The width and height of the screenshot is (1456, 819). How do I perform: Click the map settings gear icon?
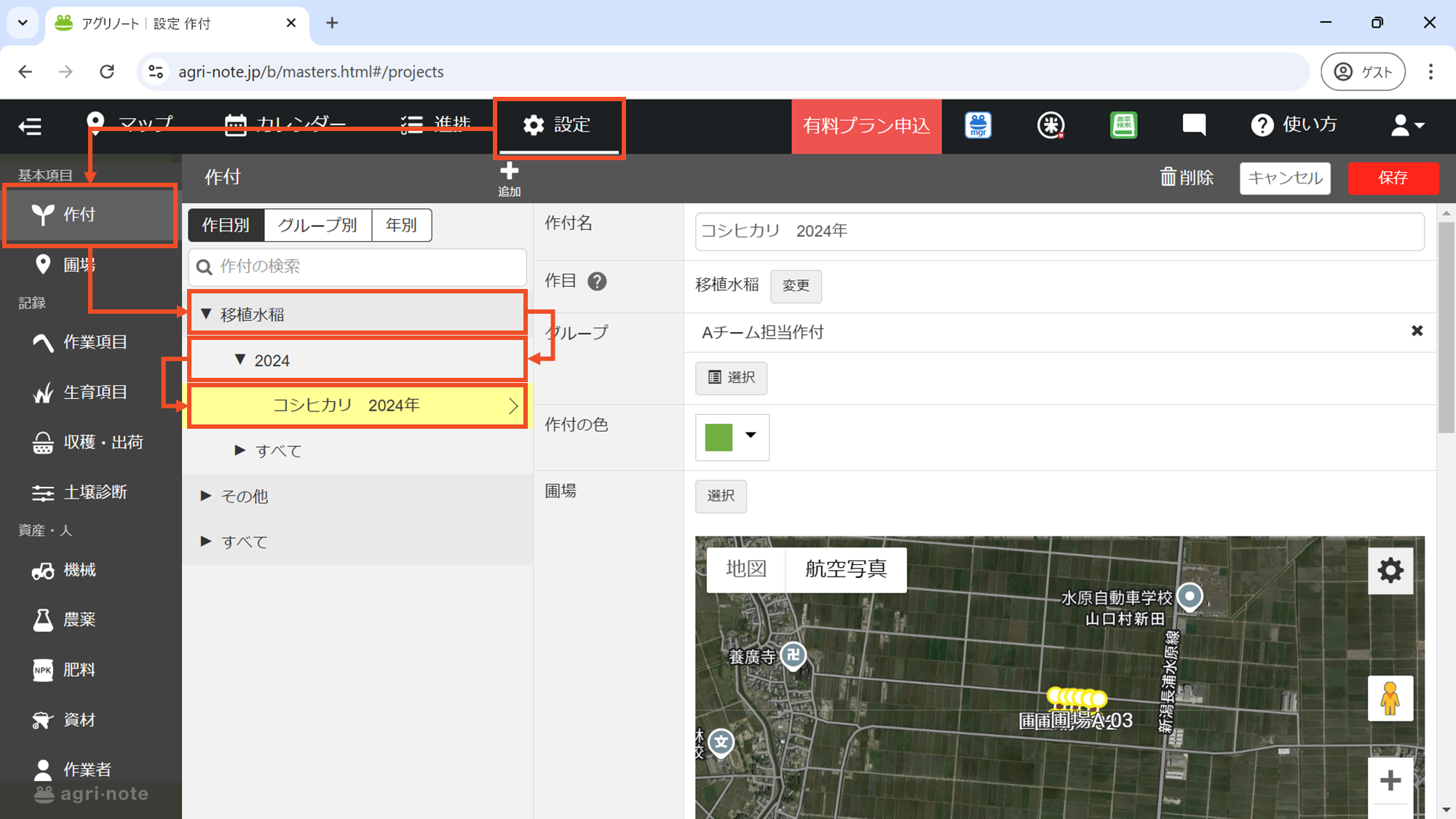[1390, 570]
